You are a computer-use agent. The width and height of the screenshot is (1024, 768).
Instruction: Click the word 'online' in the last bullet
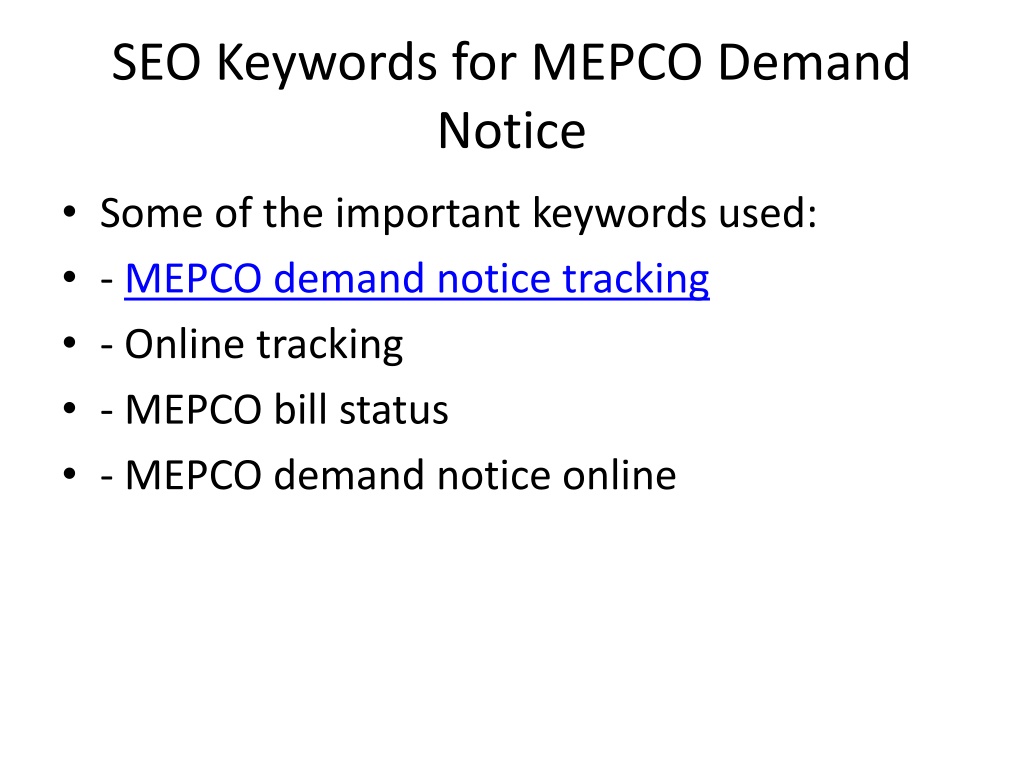[619, 475]
